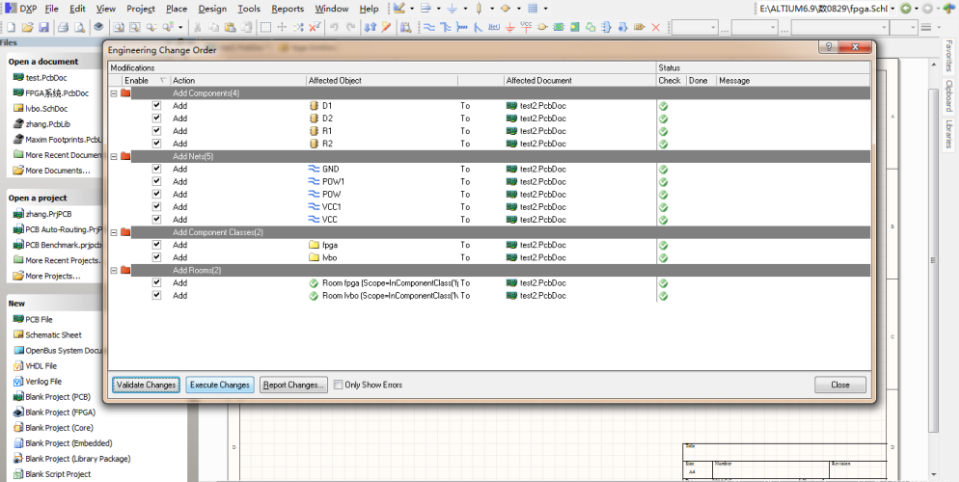
Task: Open the Project menu
Action: click(x=141, y=9)
